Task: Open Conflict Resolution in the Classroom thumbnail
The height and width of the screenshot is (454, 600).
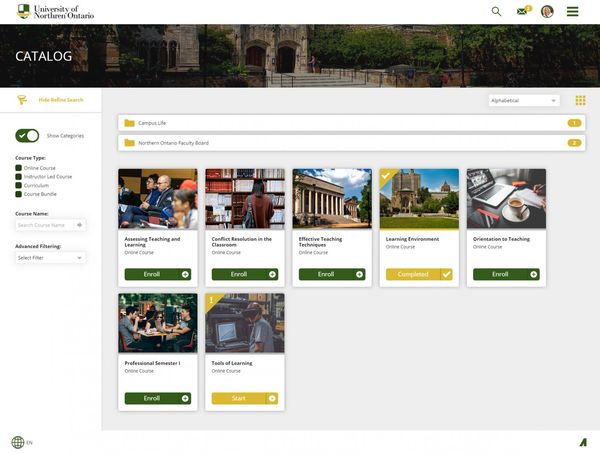Action: point(245,199)
